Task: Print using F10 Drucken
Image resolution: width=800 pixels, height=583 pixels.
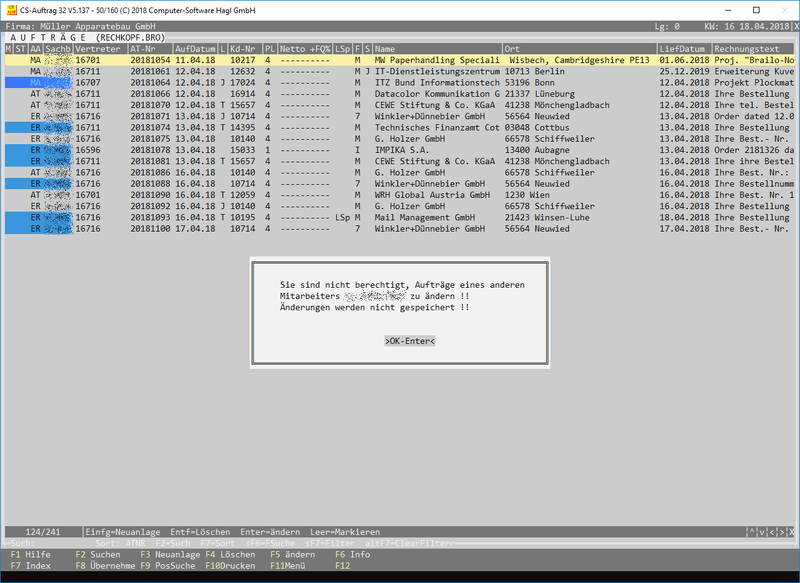Action: coord(230,566)
